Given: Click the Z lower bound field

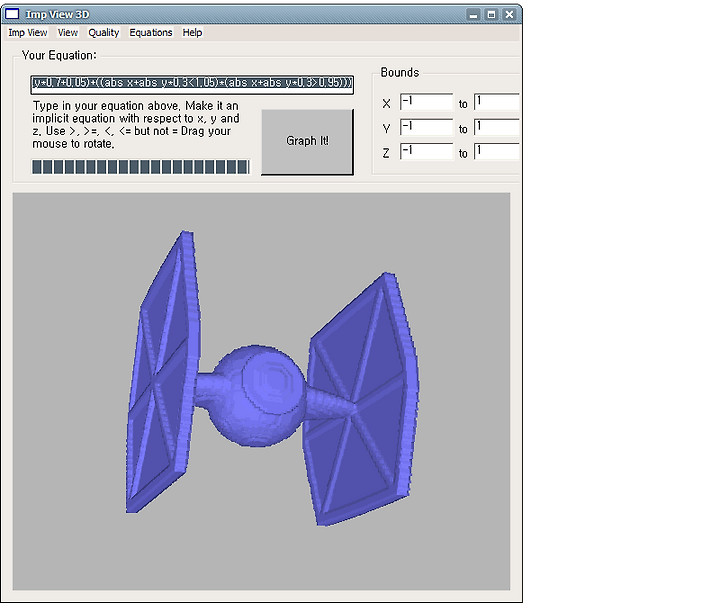Looking at the screenshot, I should pos(426,151).
